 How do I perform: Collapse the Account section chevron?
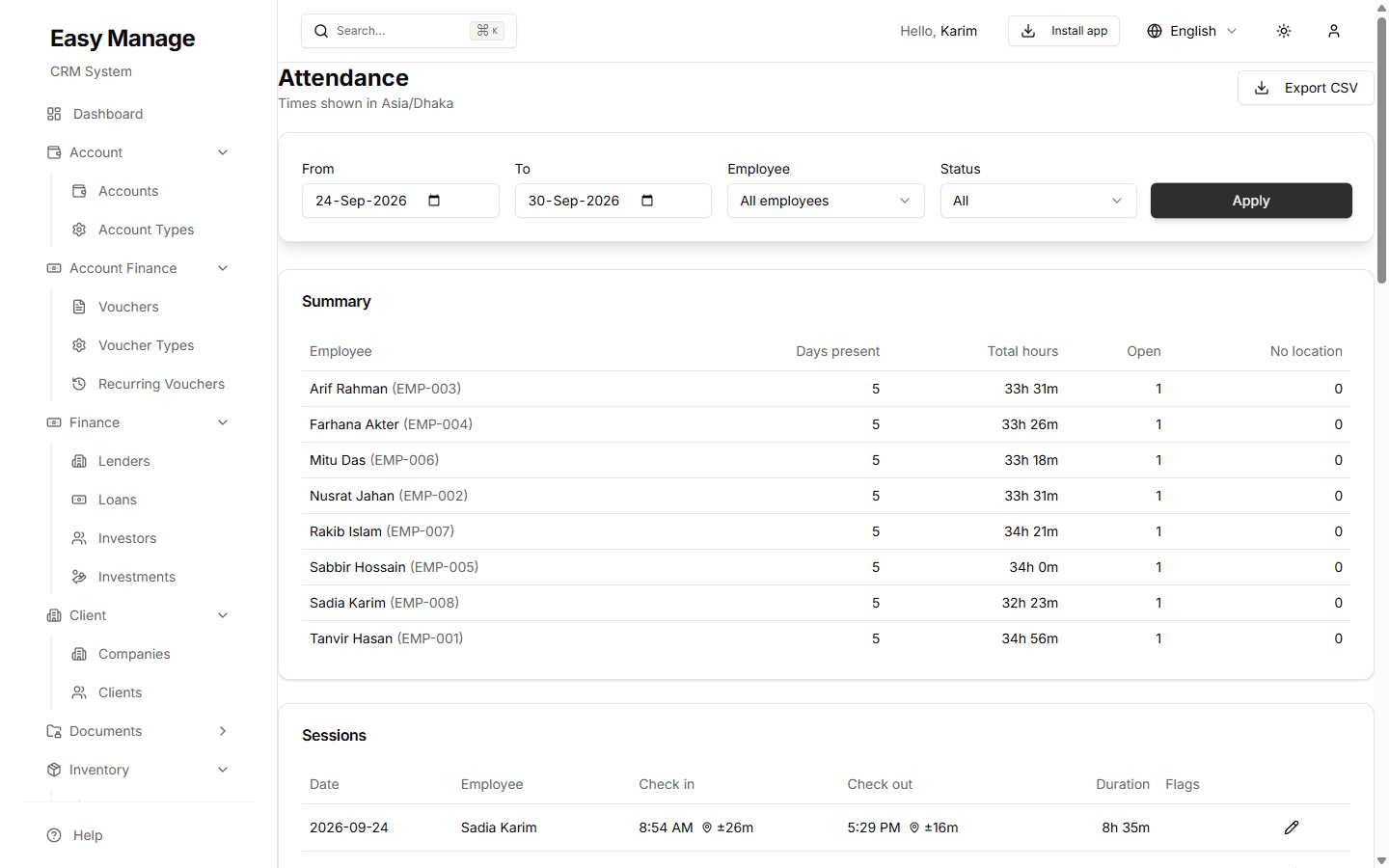pos(223,152)
